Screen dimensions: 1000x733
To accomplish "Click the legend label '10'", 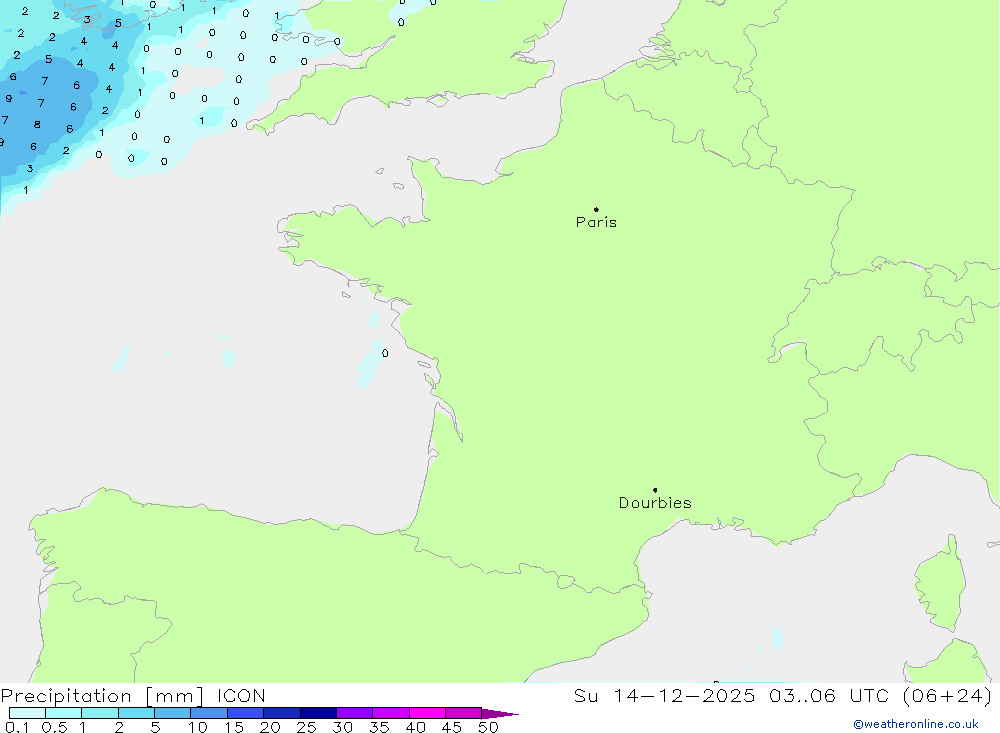I will [198, 727].
